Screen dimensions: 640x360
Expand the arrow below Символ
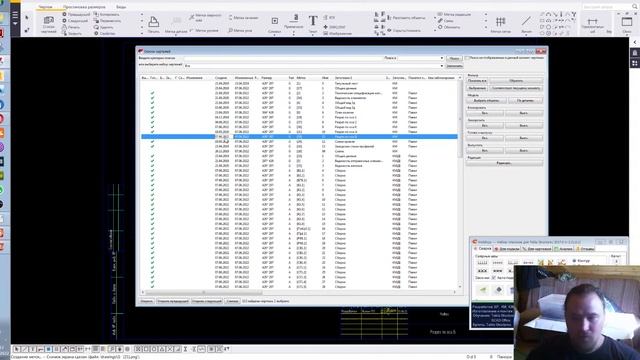(275, 35)
